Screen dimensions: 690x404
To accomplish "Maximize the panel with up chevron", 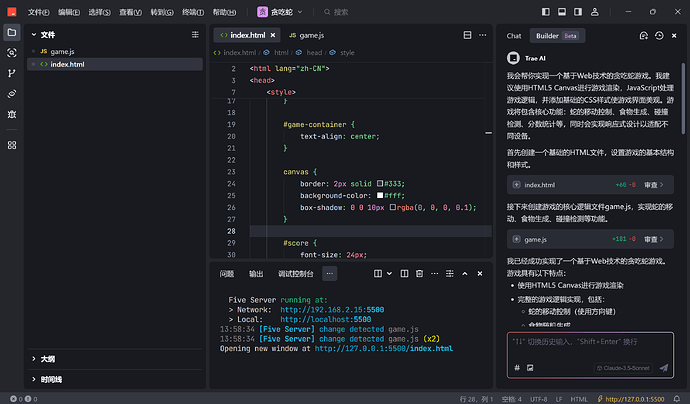I will 465,274.
